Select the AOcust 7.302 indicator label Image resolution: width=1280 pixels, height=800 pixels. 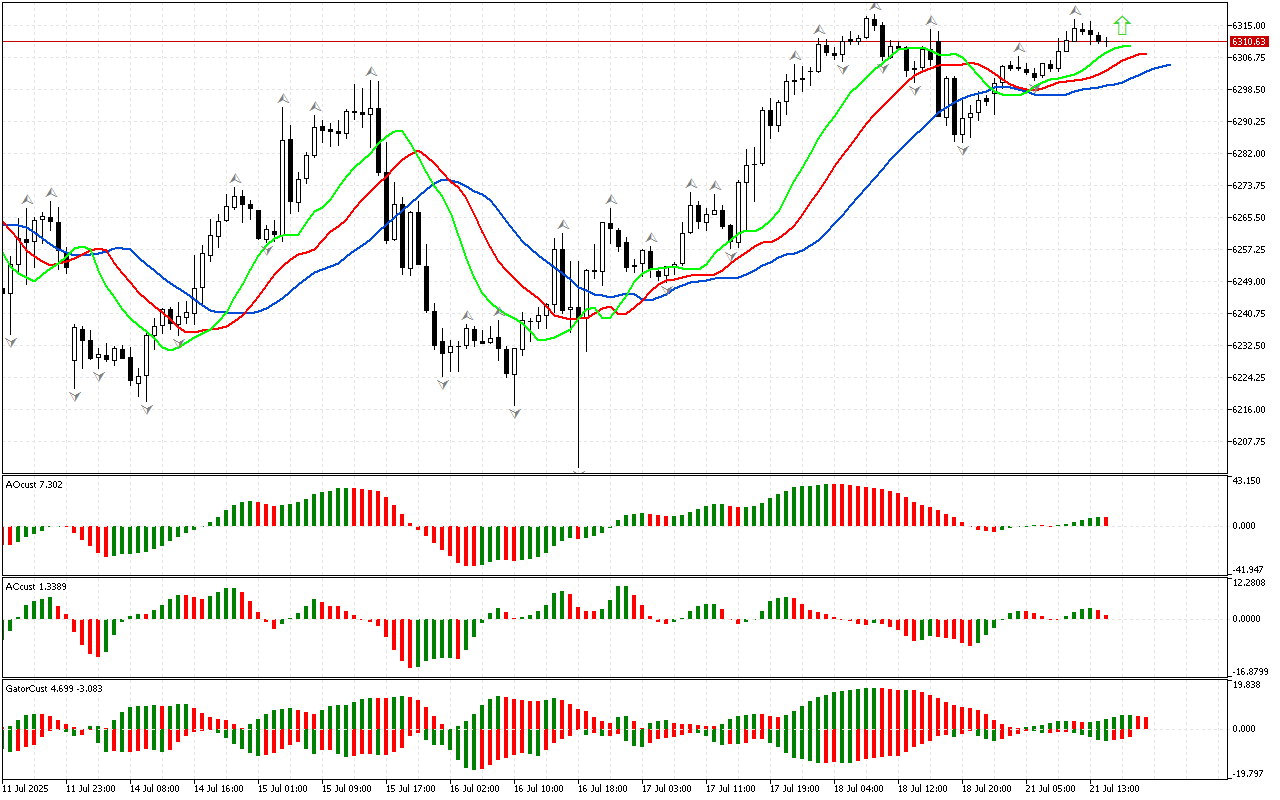(36, 484)
